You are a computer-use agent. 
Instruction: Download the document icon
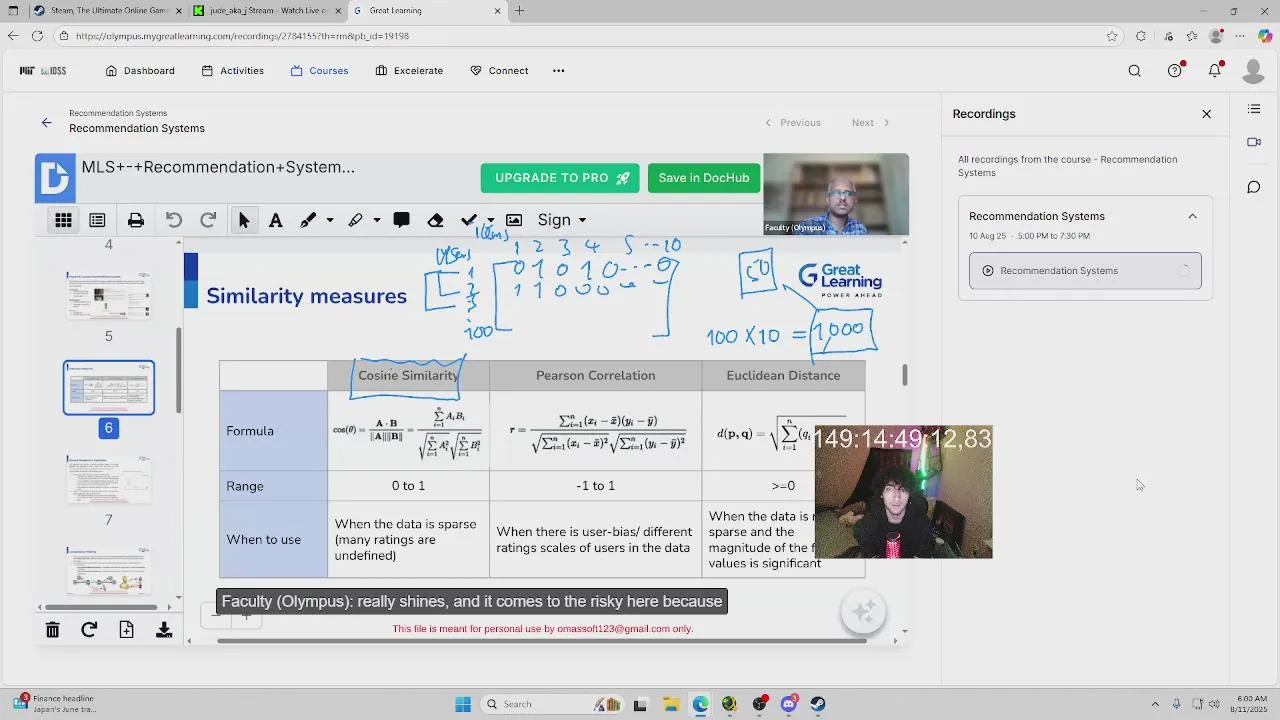[164, 629]
